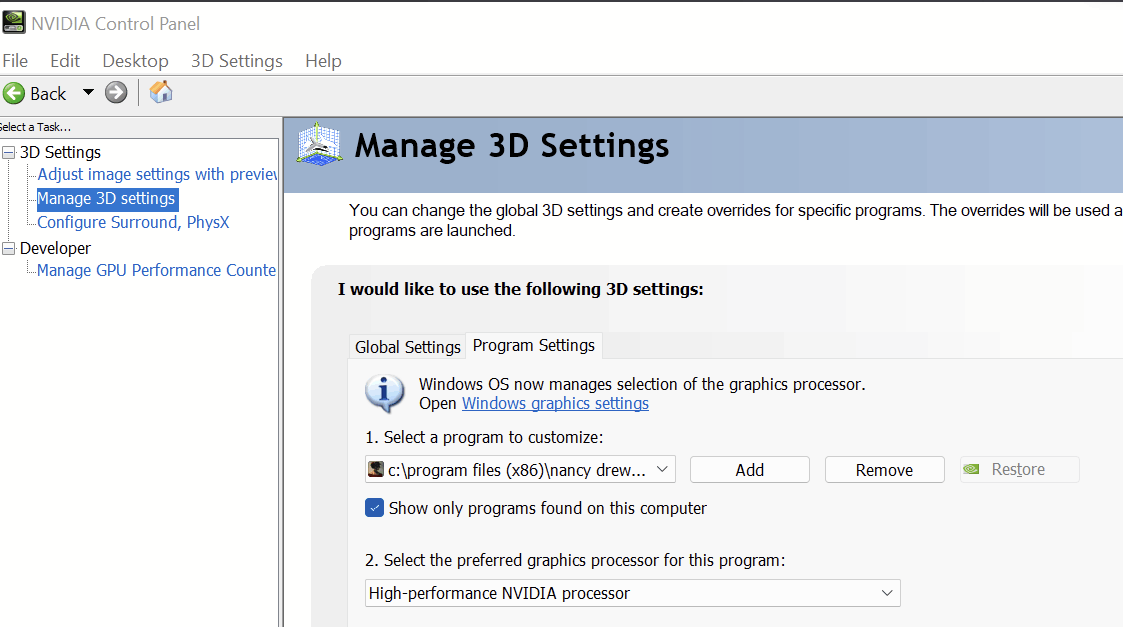Click the blue information icon
The height and width of the screenshot is (627, 1123).
coord(385,394)
